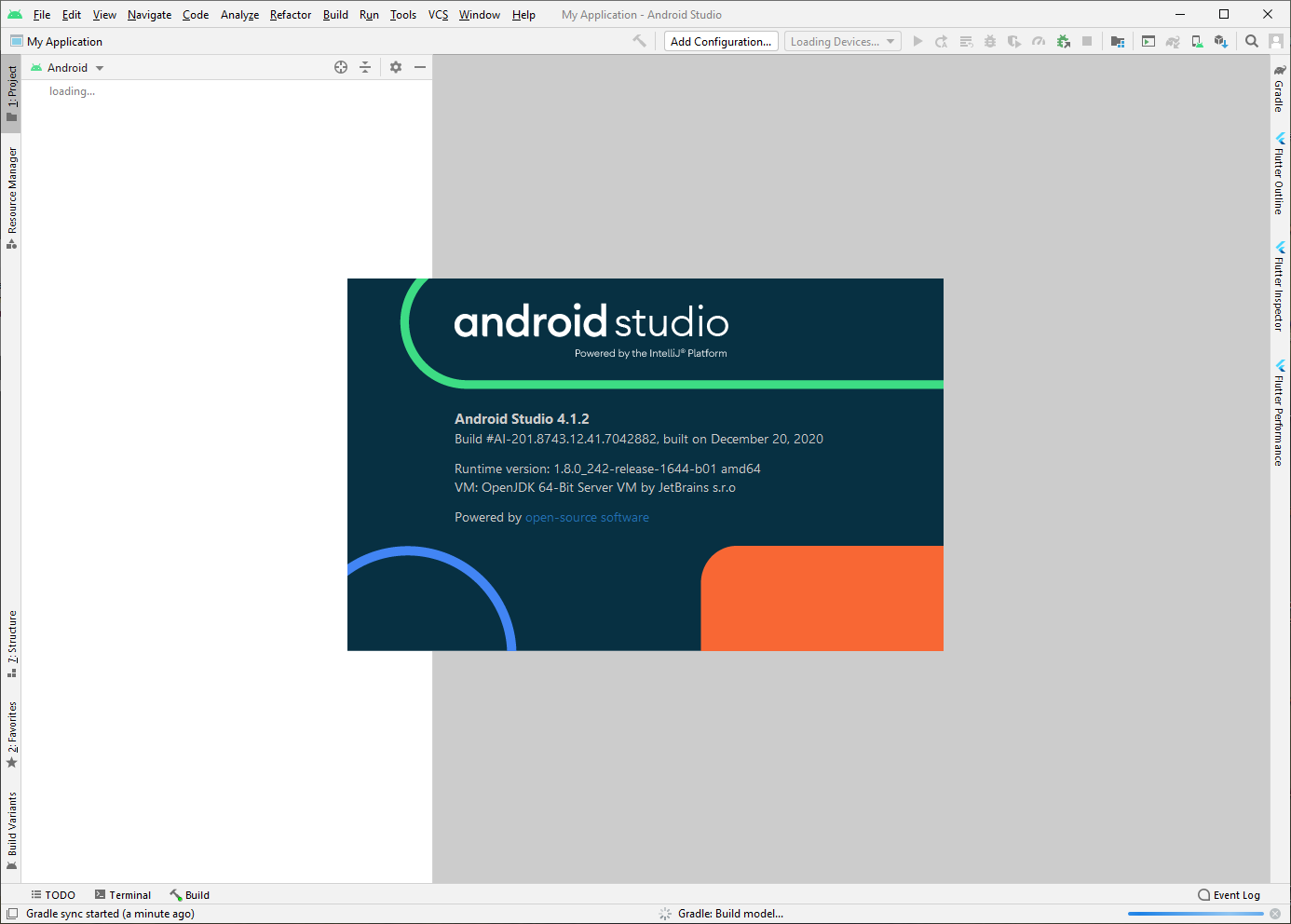Open the Loading Devices dropdown
The height and width of the screenshot is (924, 1291).
tap(843, 41)
